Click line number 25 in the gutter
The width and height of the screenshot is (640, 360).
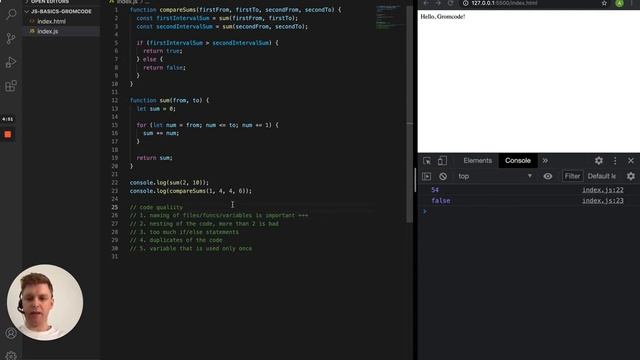pyautogui.click(x=115, y=207)
